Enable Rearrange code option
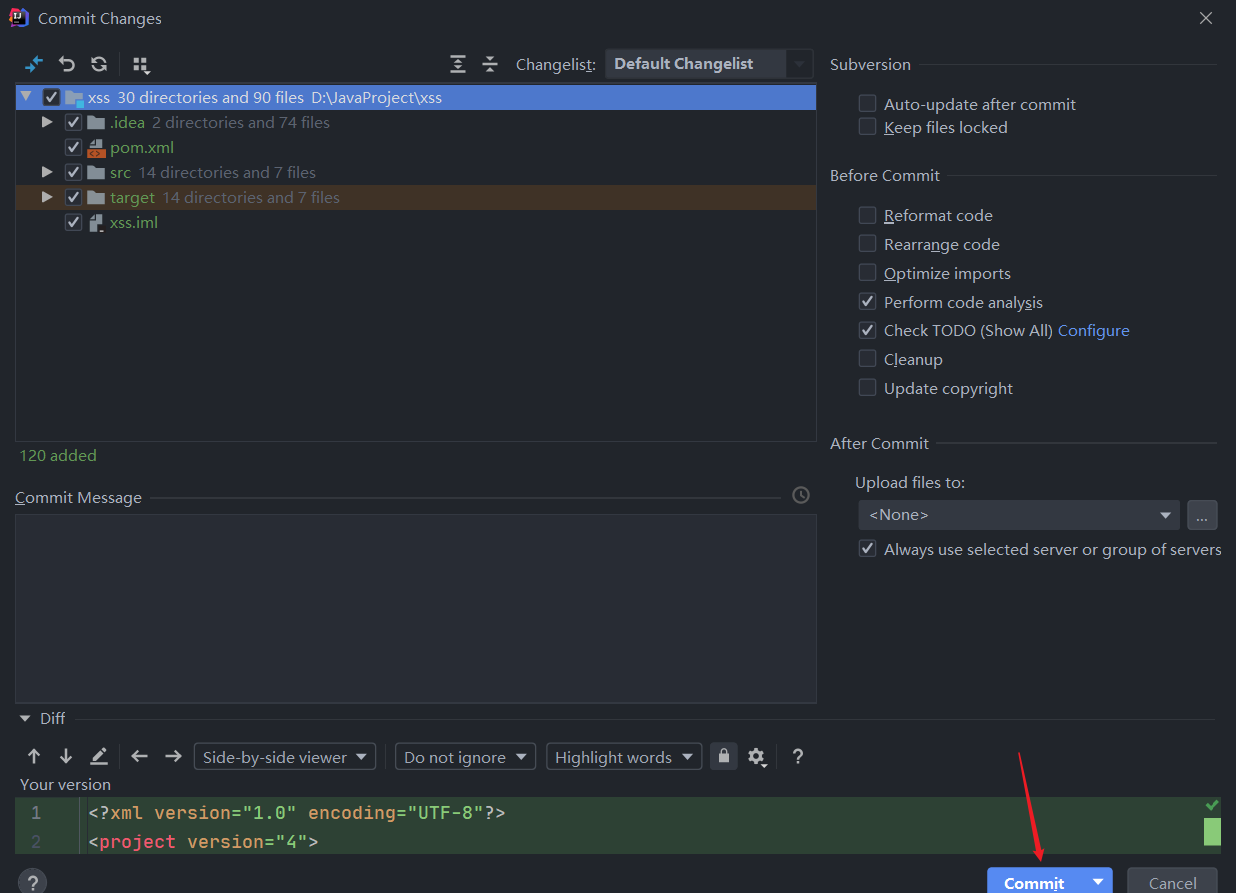The width and height of the screenshot is (1236, 893). [x=867, y=244]
